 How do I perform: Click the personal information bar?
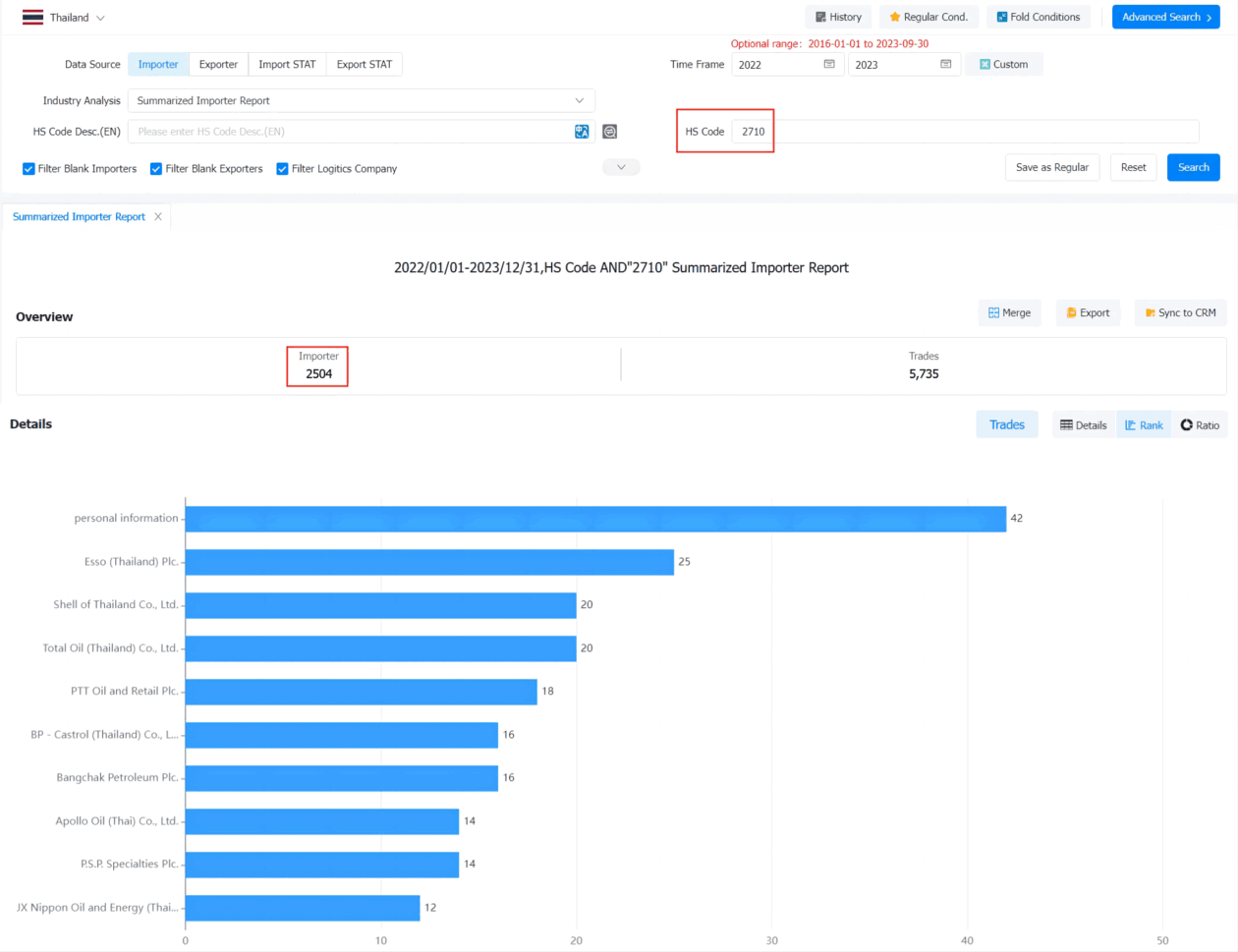tap(595, 519)
